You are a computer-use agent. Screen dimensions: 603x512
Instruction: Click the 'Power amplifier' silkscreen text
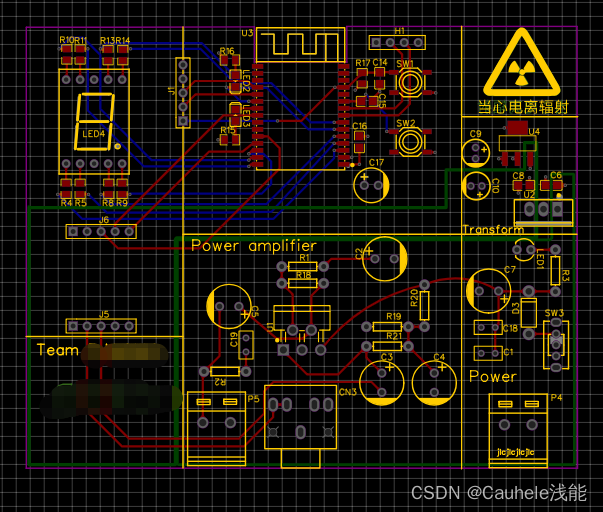(254, 245)
